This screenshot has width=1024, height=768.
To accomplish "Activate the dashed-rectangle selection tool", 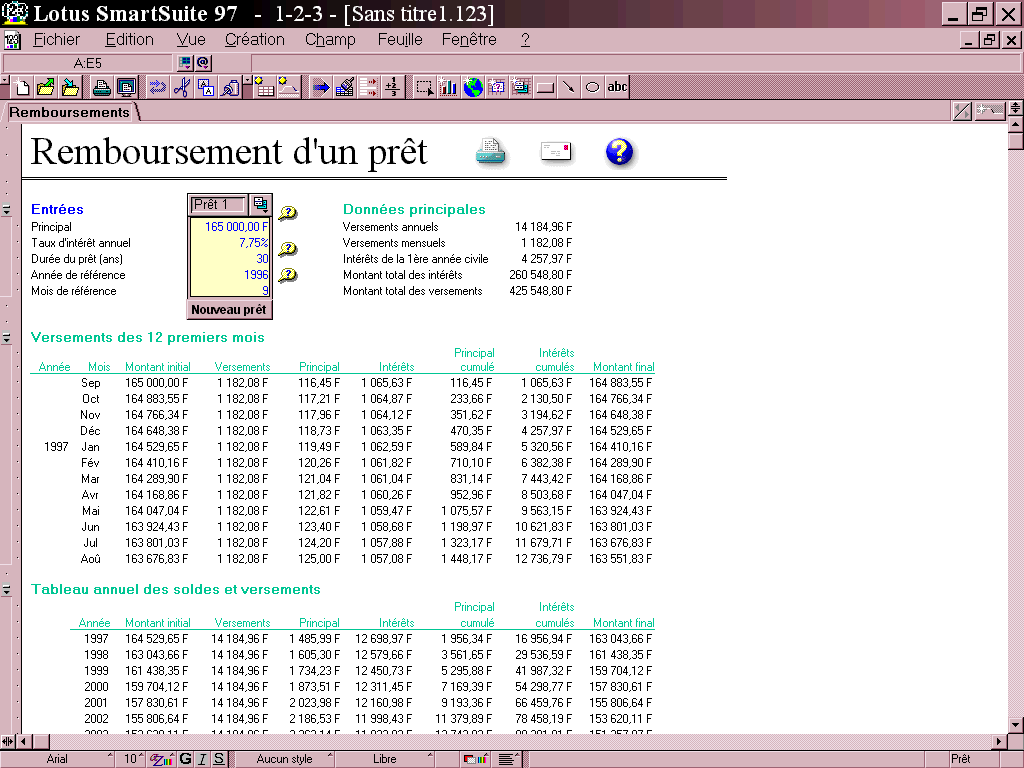I will coord(424,87).
